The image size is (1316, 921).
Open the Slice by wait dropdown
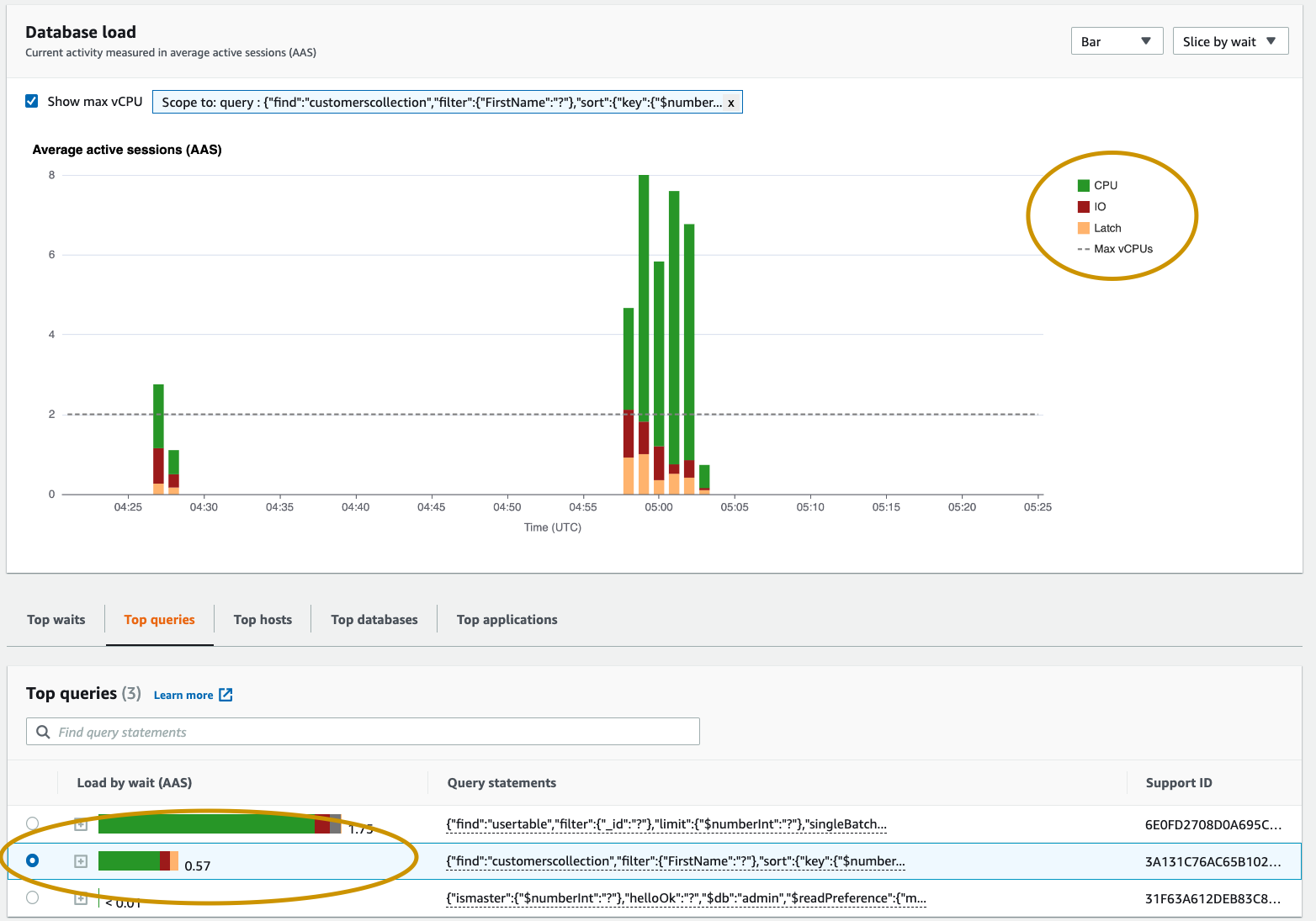tap(1230, 40)
